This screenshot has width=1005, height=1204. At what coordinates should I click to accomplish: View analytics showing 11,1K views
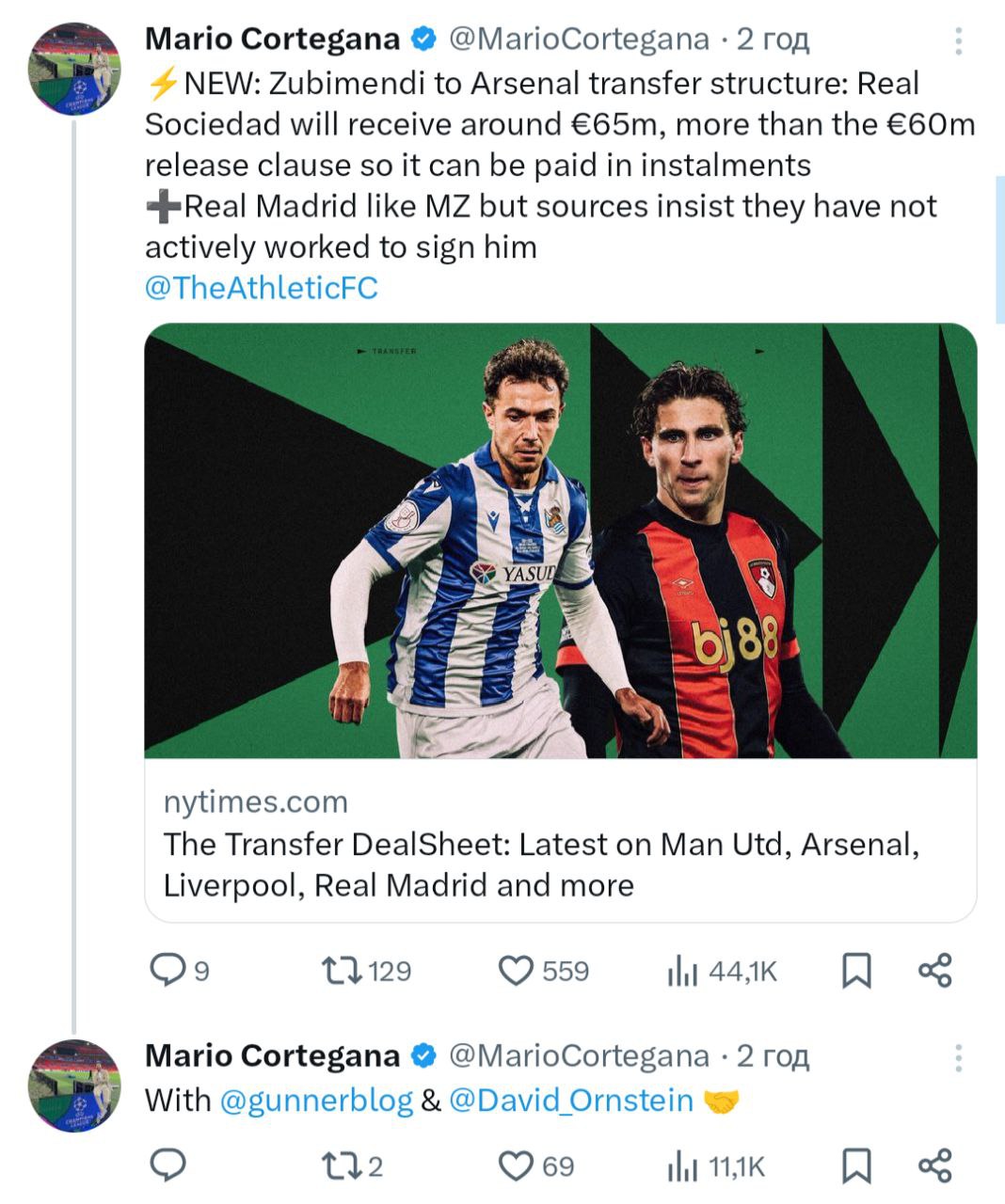[x=683, y=1165]
